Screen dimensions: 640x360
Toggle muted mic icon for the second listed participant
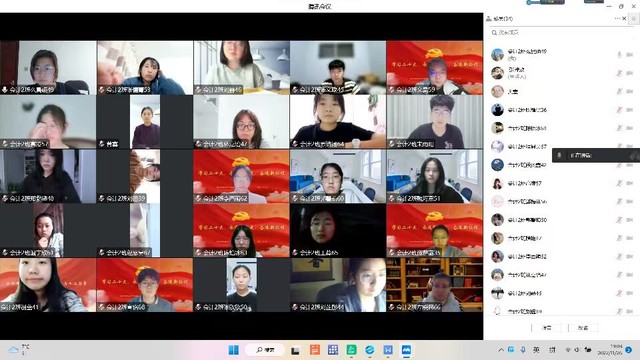[x=619, y=73]
